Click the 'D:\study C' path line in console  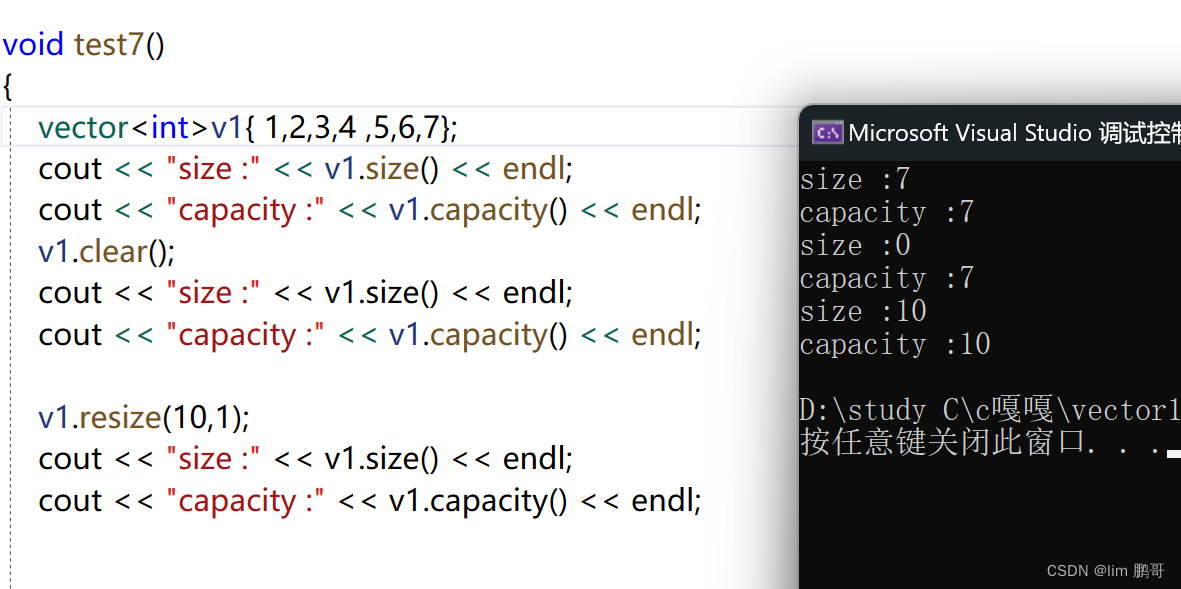[x=990, y=410]
